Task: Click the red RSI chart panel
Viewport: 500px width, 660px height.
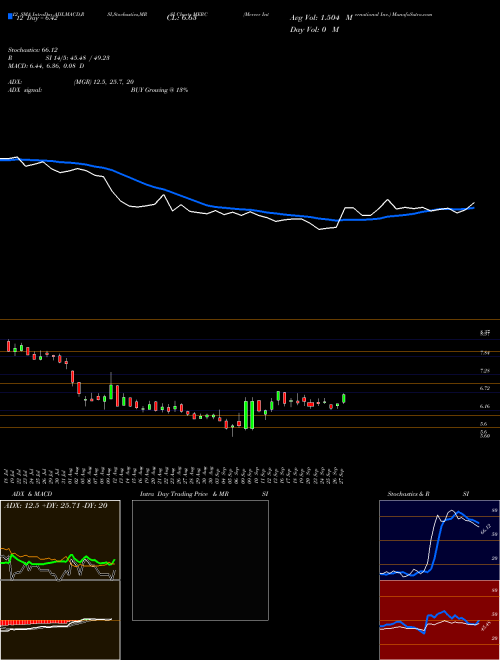Action: click(x=439, y=620)
